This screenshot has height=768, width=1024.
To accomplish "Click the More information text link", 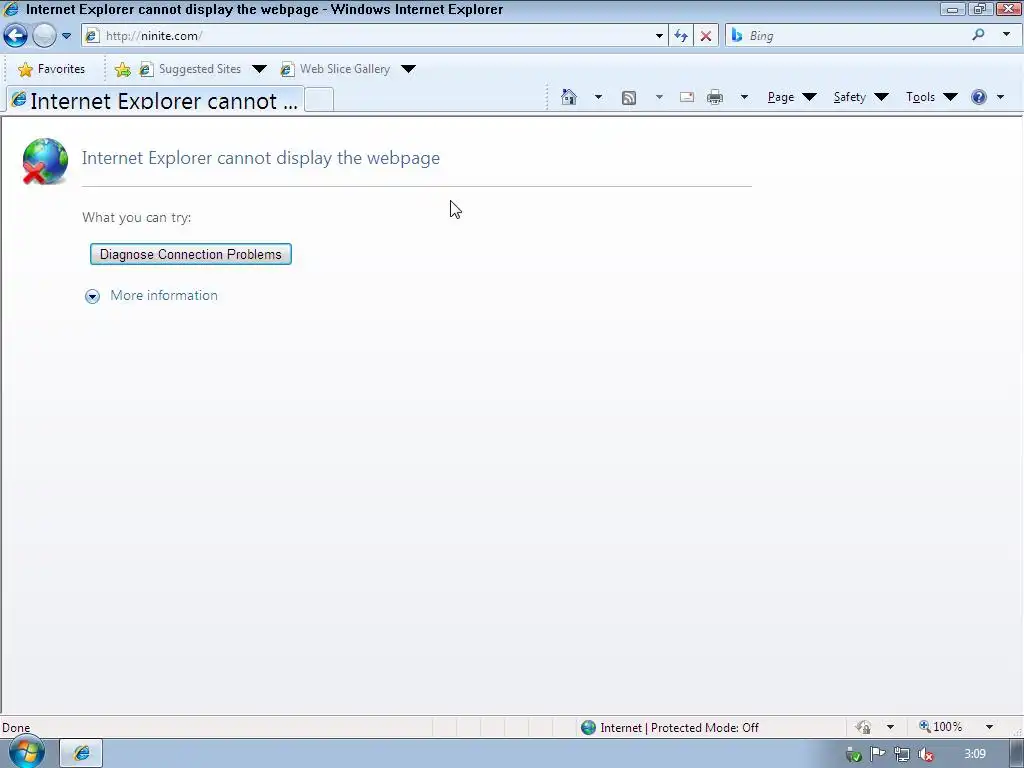I will [164, 295].
